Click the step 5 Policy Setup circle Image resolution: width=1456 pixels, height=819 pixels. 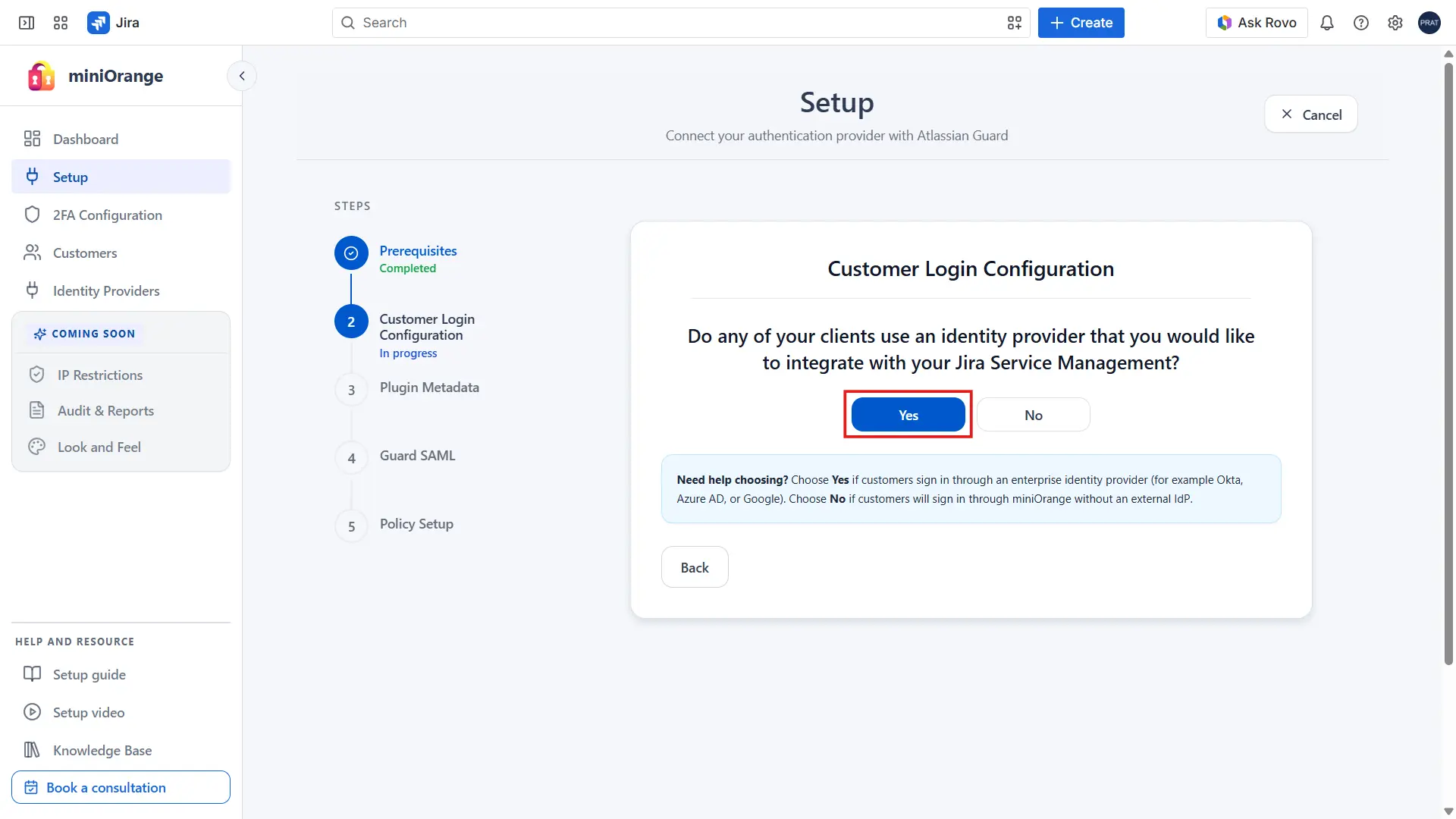click(351, 526)
